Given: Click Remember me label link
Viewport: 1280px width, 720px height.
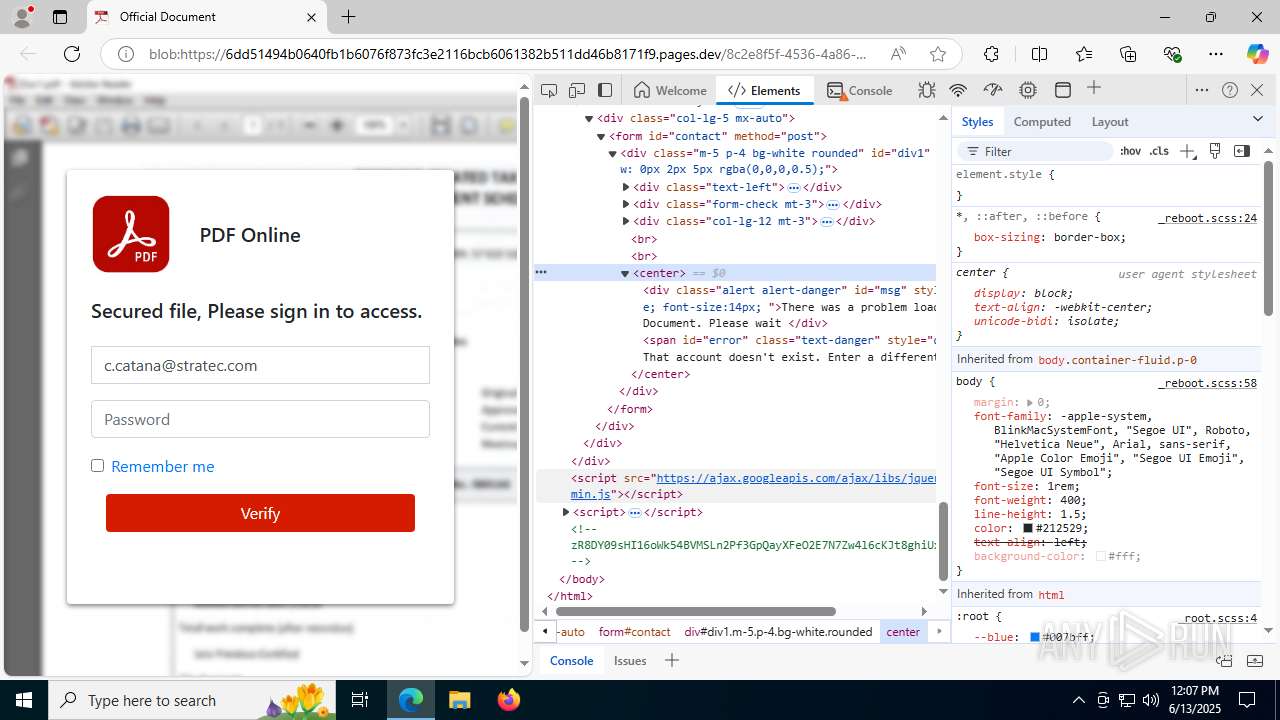Looking at the screenshot, I should click(x=163, y=466).
